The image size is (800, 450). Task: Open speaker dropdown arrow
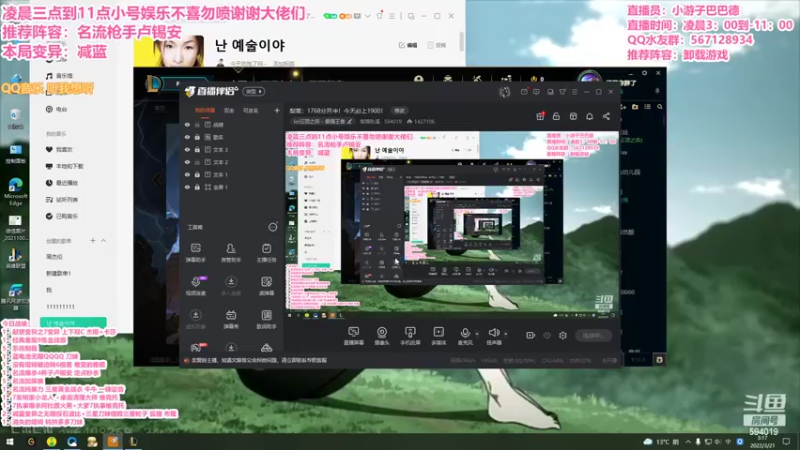click(x=506, y=334)
